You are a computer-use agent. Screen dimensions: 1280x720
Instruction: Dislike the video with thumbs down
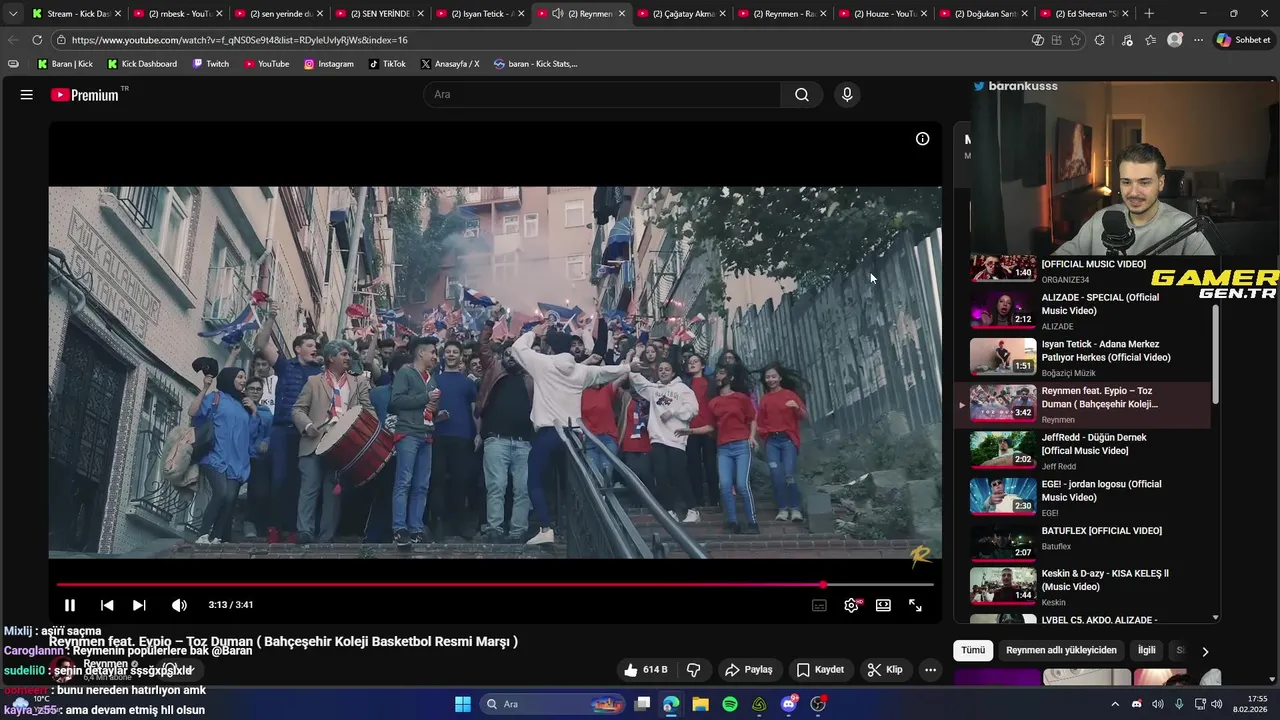pos(693,670)
